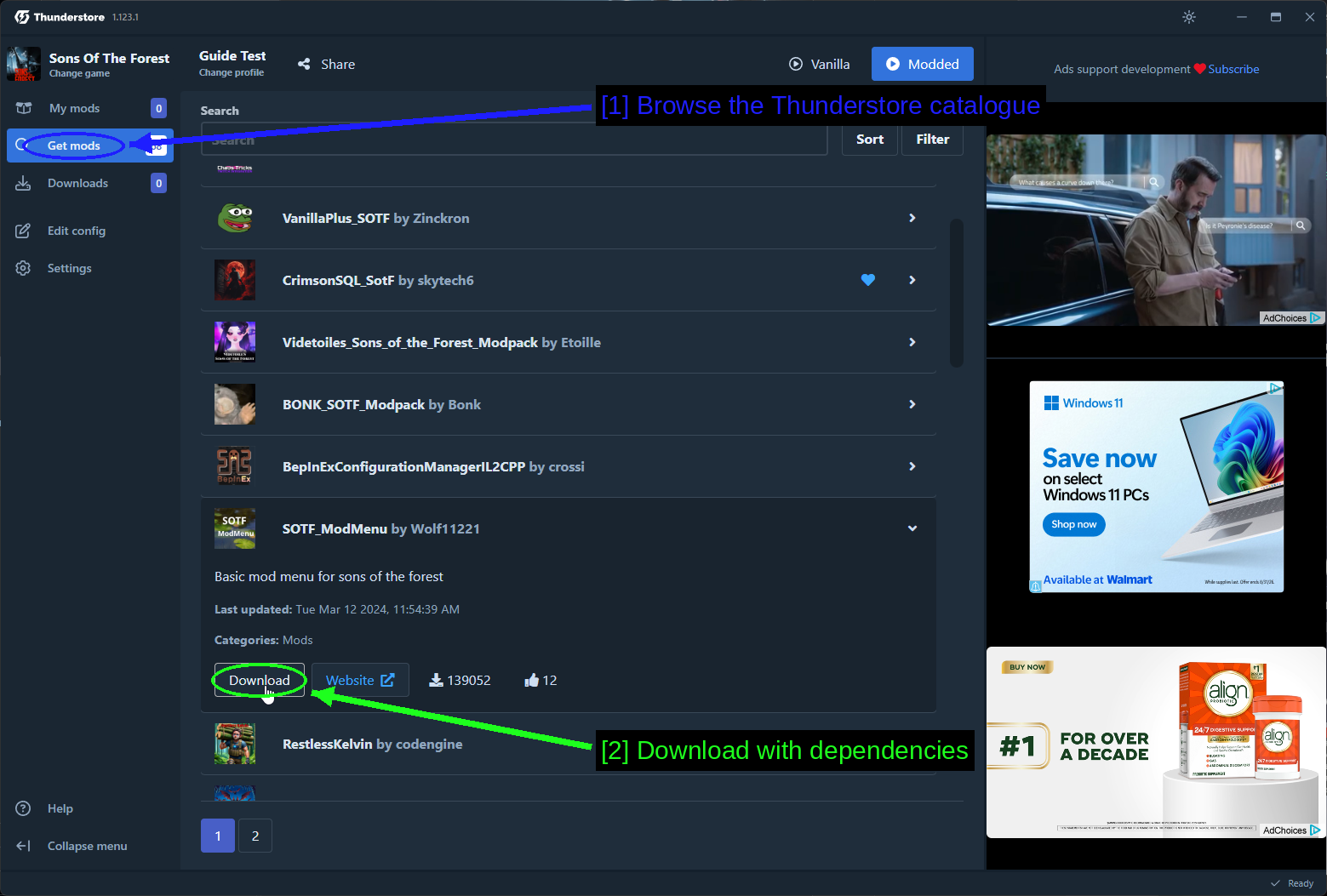Click the Sons Of The Forest game icon
This screenshot has width=1327, height=896.
point(24,64)
